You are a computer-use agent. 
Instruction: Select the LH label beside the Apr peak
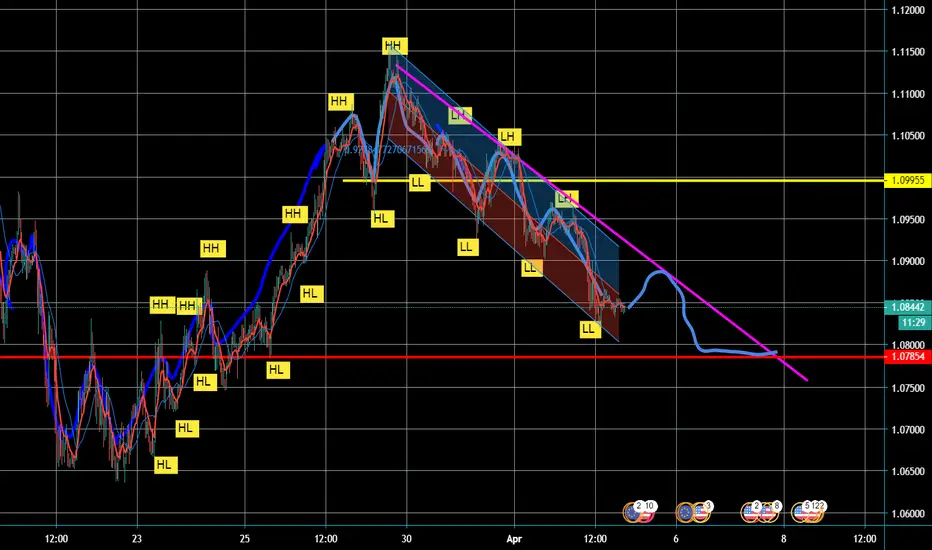509,137
